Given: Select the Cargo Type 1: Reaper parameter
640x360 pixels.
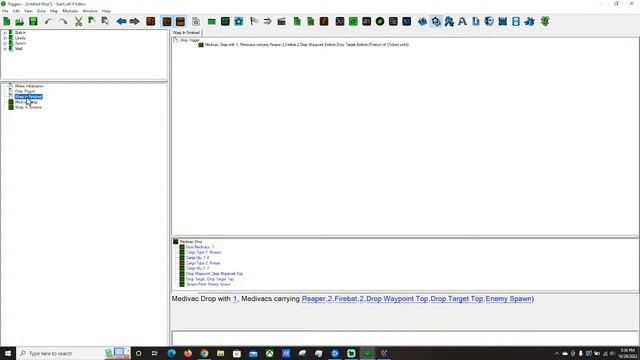Looking at the screenshot, I should [203, 253].
